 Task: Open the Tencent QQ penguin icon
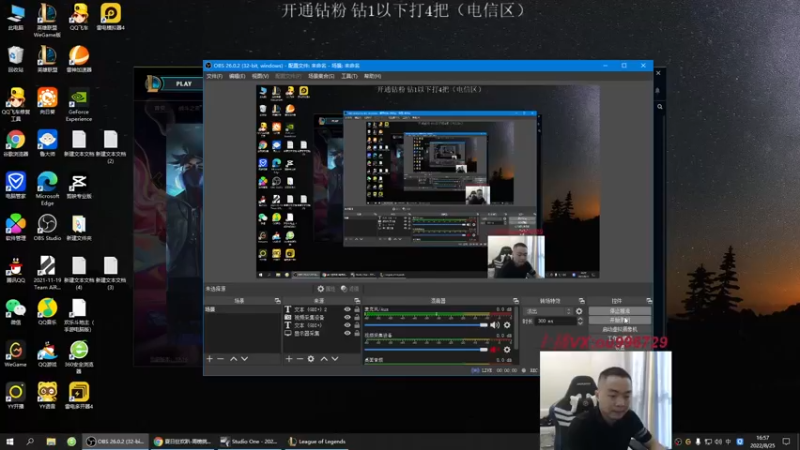[15, 270]
